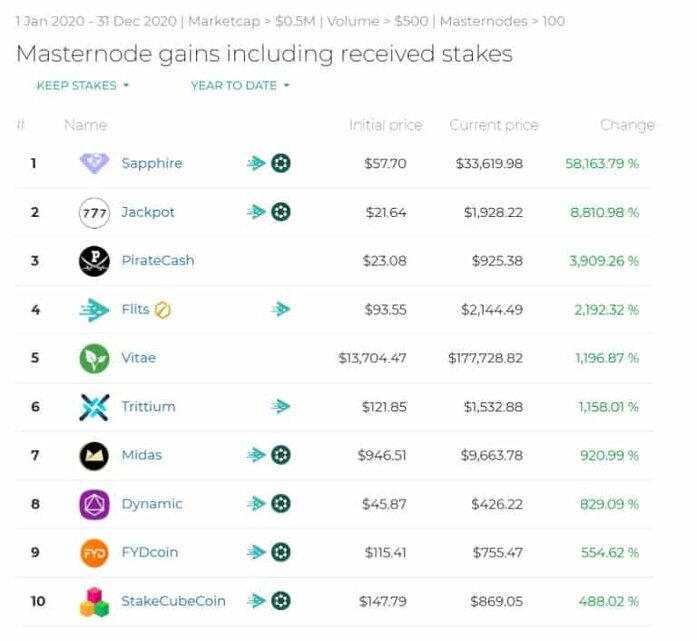Click the PirateCash skull logo
Viewport: 697px width, 641px height.
pyautogui.click(x=94, y=261)
